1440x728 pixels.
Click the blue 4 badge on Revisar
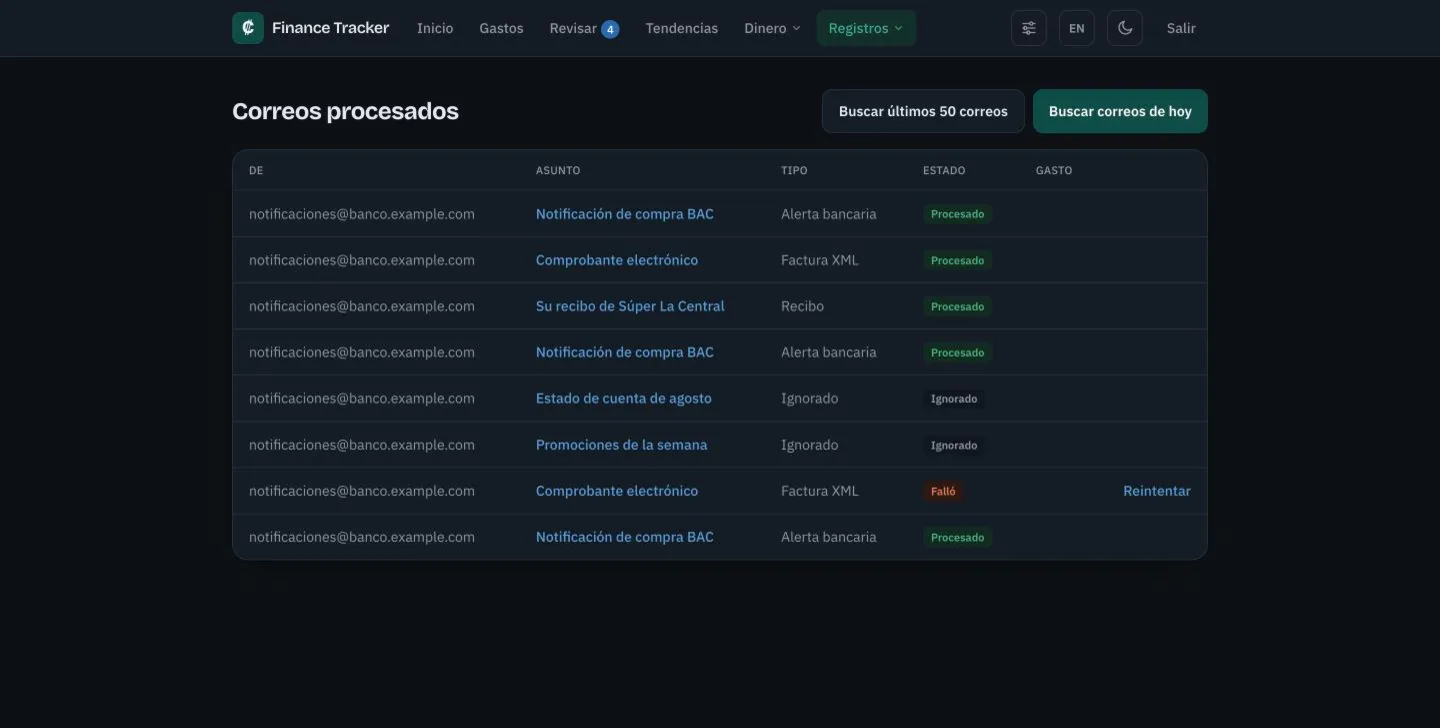pyautogui.click(x=610, y=29)
